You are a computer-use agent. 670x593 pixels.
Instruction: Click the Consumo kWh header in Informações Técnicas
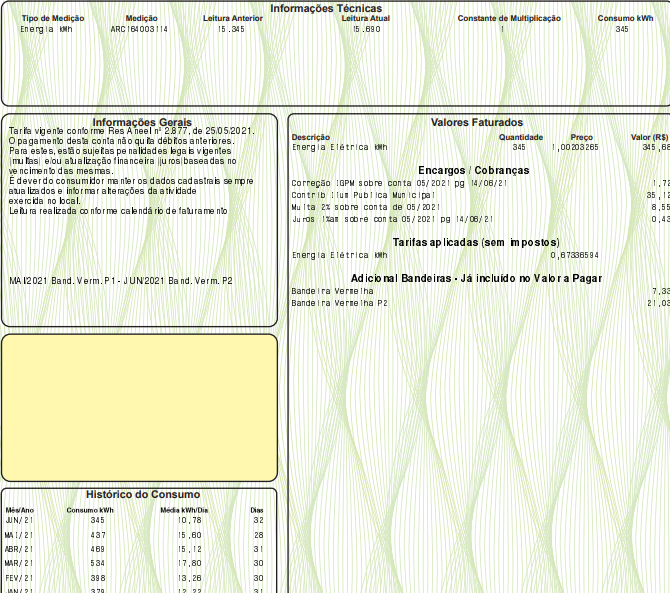point(625,19)
